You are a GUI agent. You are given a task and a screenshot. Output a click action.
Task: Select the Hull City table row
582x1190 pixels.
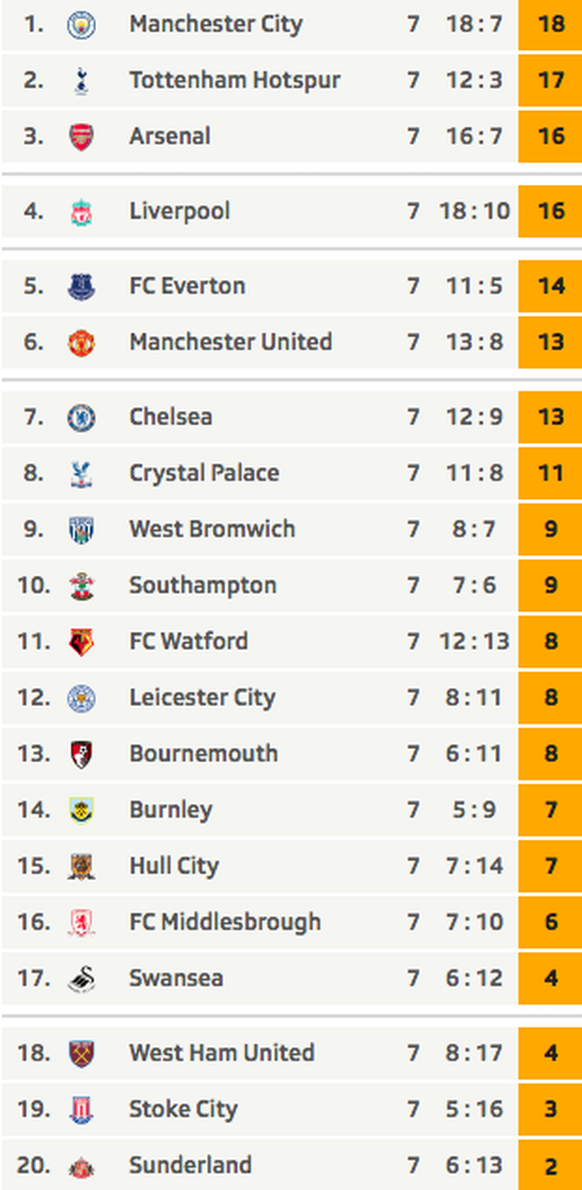[x=291, y=866]
